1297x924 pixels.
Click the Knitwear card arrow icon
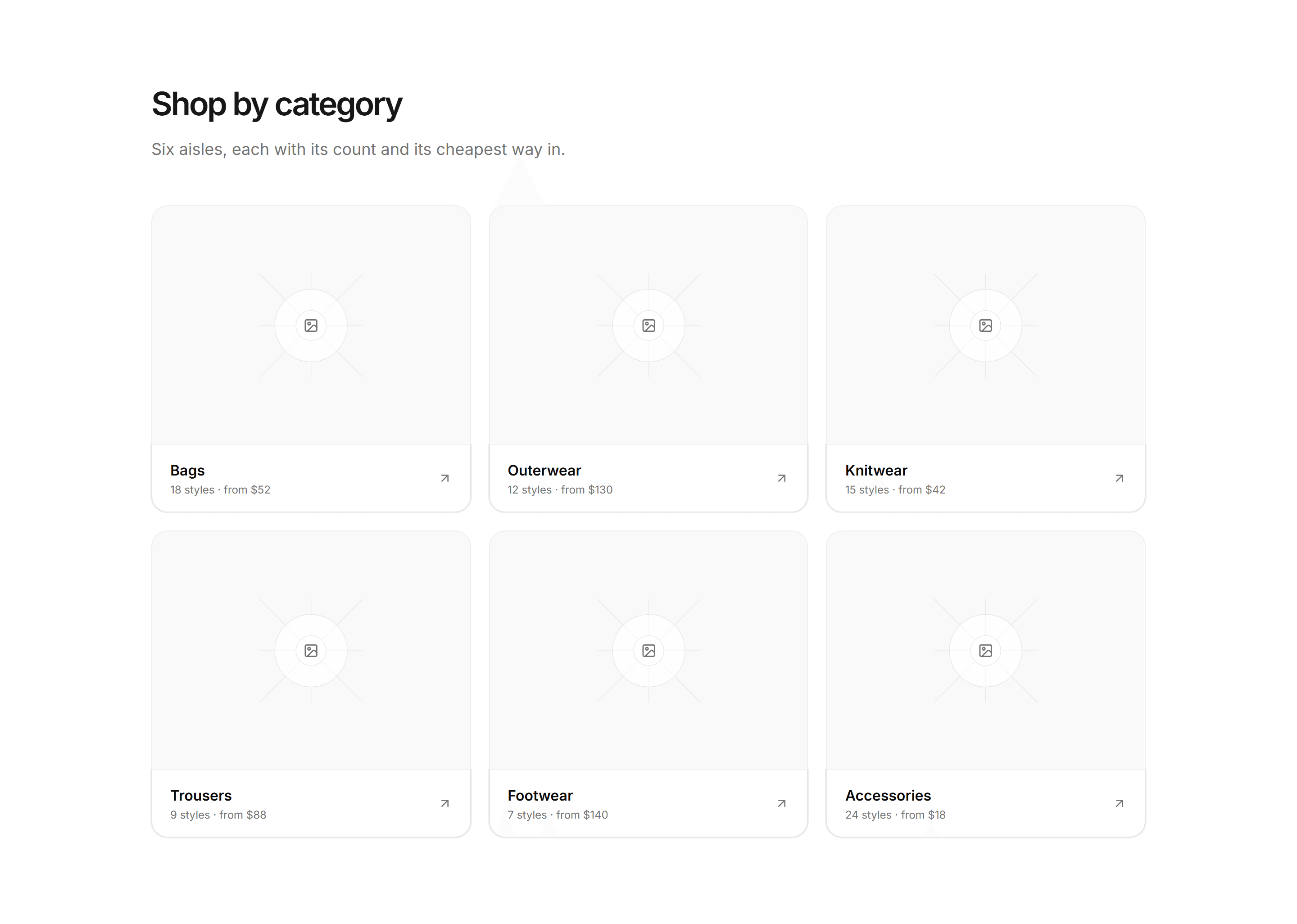[1120, 479]
